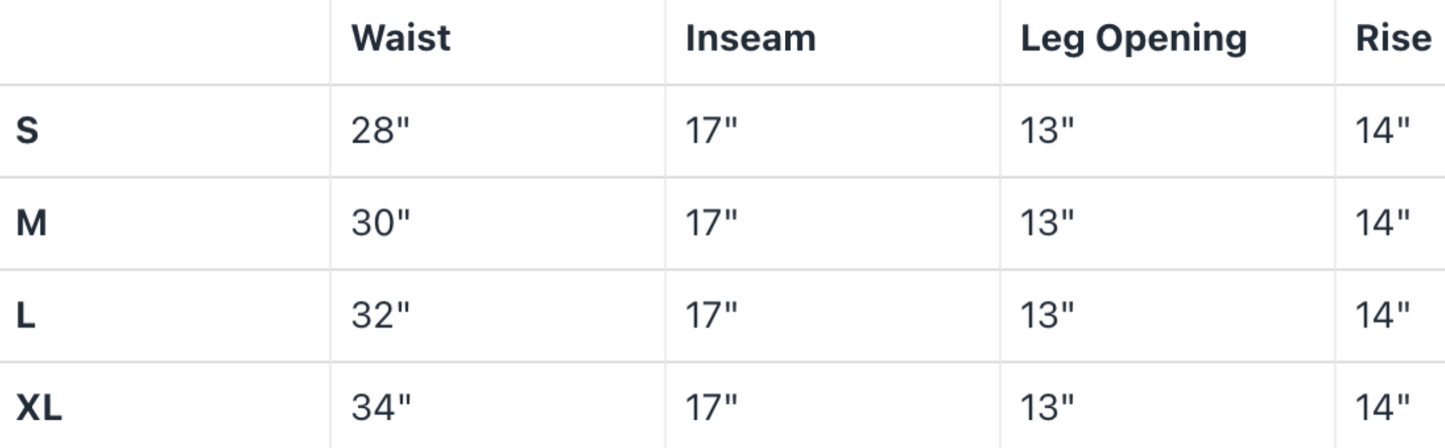Click the 13" leg opening for size M
Screen dimensions: 1445x448
(x=1046, y=222)
